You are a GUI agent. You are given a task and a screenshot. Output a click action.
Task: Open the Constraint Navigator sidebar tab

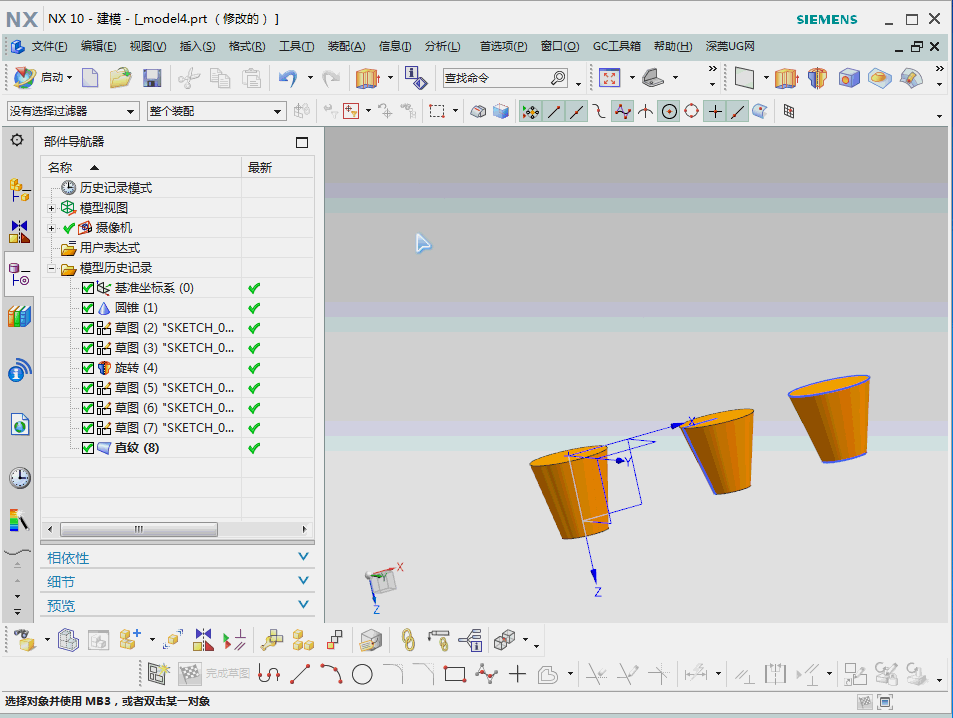coord(19,232)
